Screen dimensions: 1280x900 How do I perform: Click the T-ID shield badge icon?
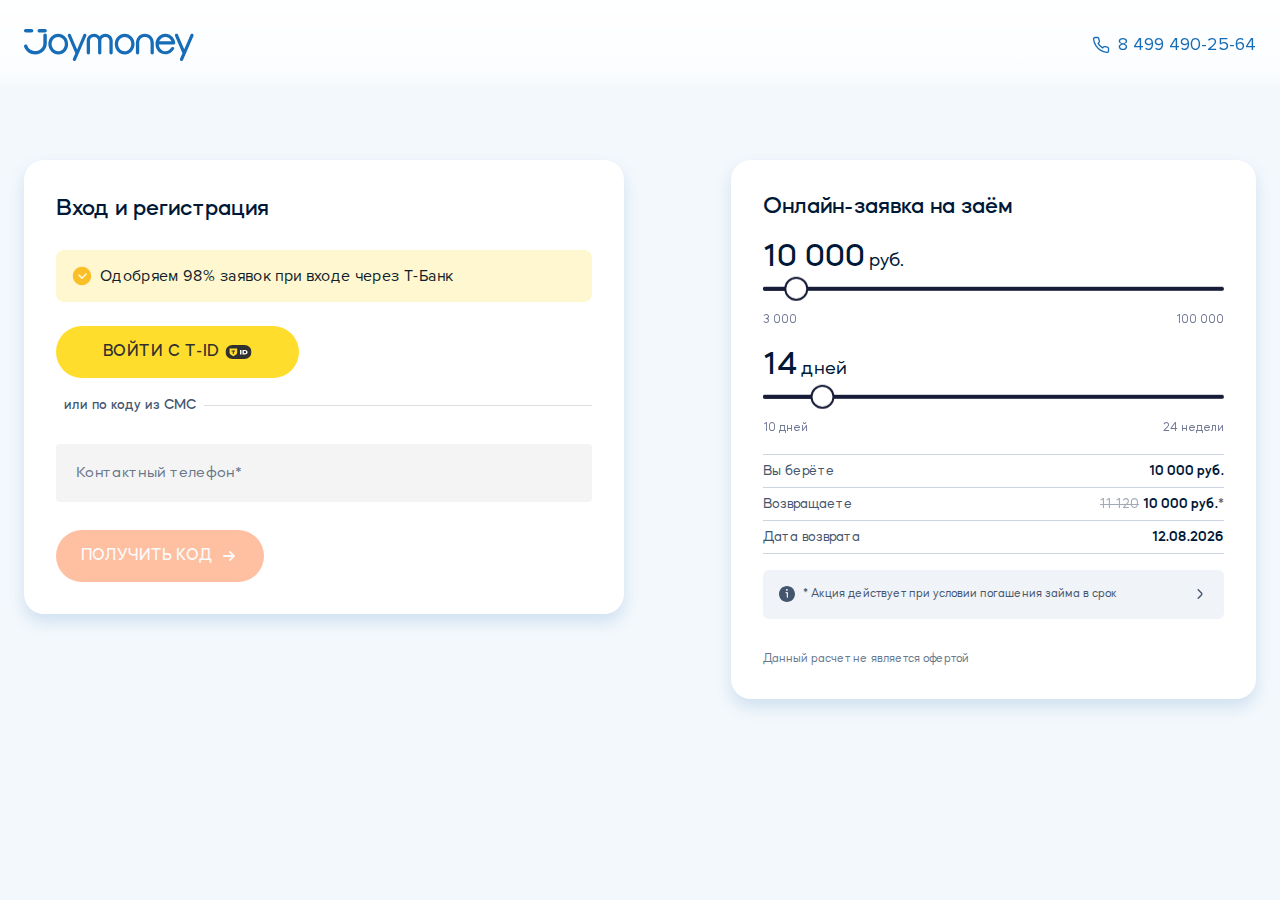pos(238,352)
